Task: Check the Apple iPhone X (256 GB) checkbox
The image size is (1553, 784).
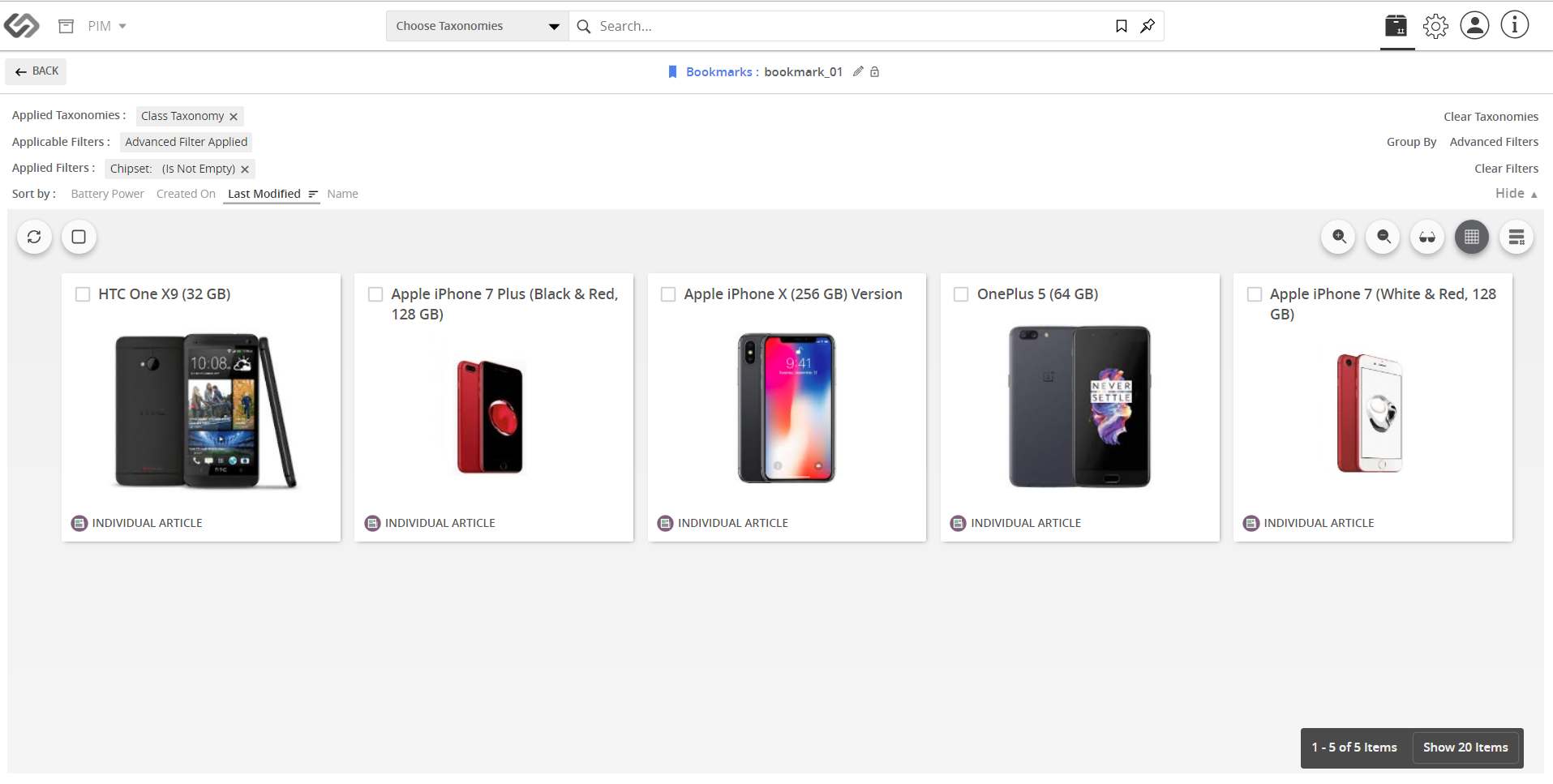Action: [668, 294]
